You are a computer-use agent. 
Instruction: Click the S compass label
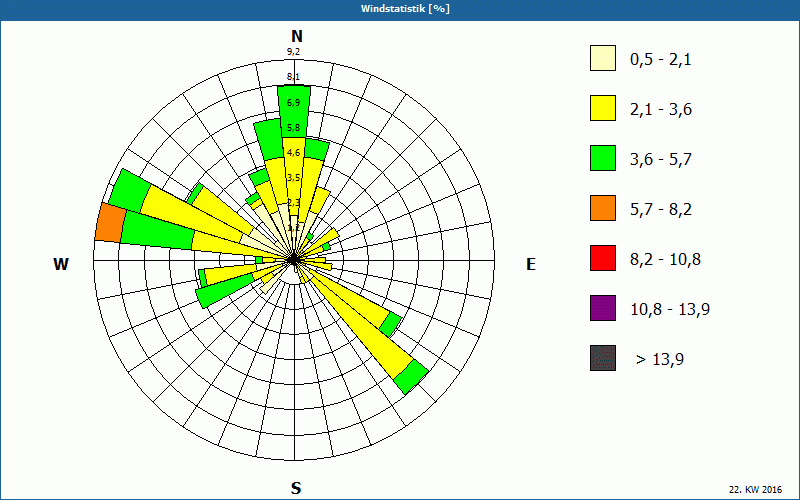tap(296, 488)
